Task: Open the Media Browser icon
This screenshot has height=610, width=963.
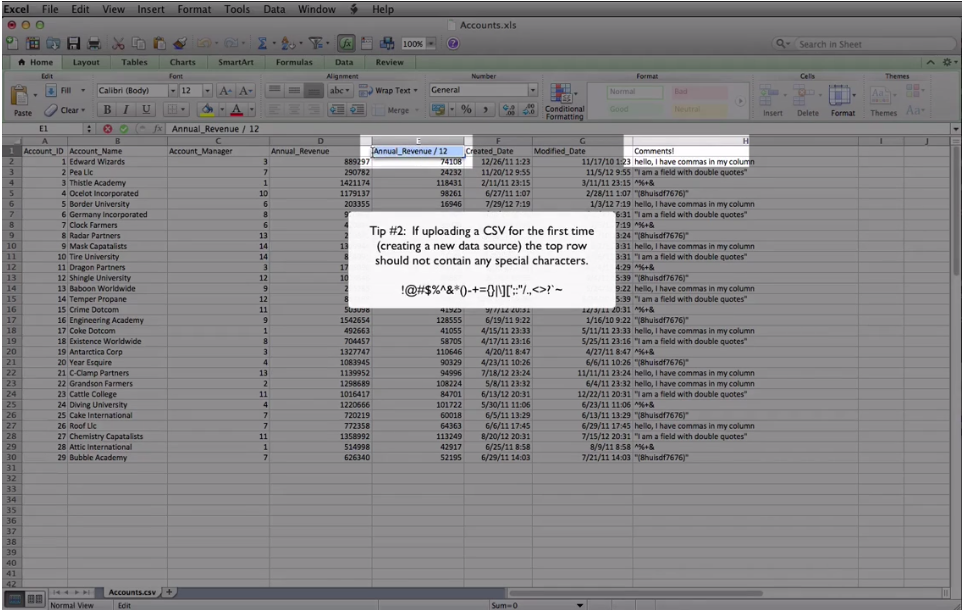Action: point(387,44)
